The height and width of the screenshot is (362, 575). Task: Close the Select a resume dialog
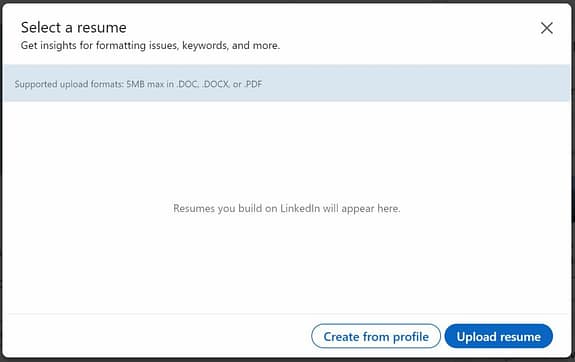(x=546, y=28)
